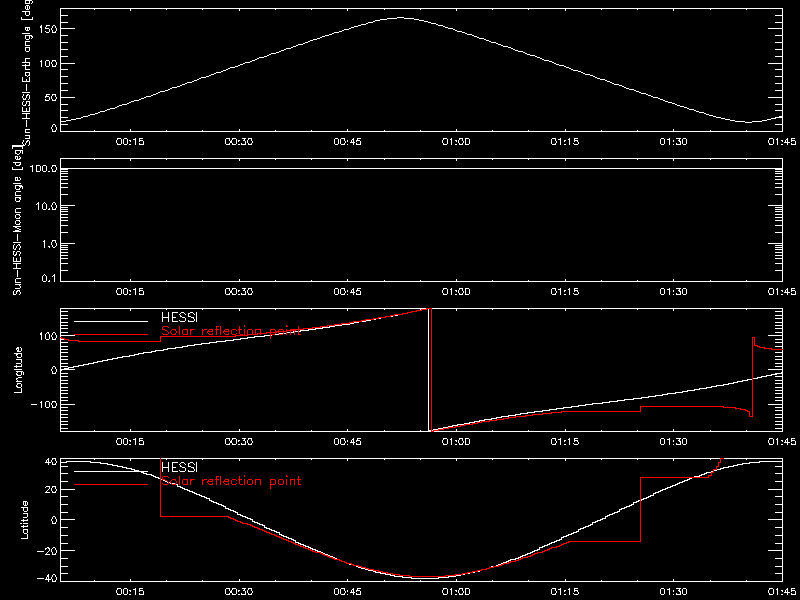This screenshot has width=800, height=600.
Task: Click the '-20' tick on Latitude axis
Action: pyautogui.click(x=46, y=551)
